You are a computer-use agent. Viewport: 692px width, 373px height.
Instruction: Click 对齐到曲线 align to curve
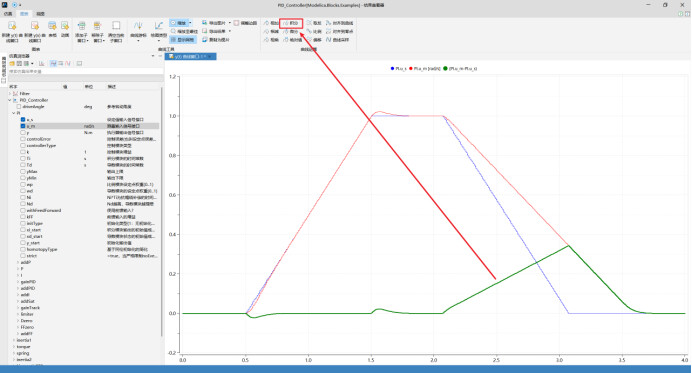pyautogui.click(x=339, y=23)
